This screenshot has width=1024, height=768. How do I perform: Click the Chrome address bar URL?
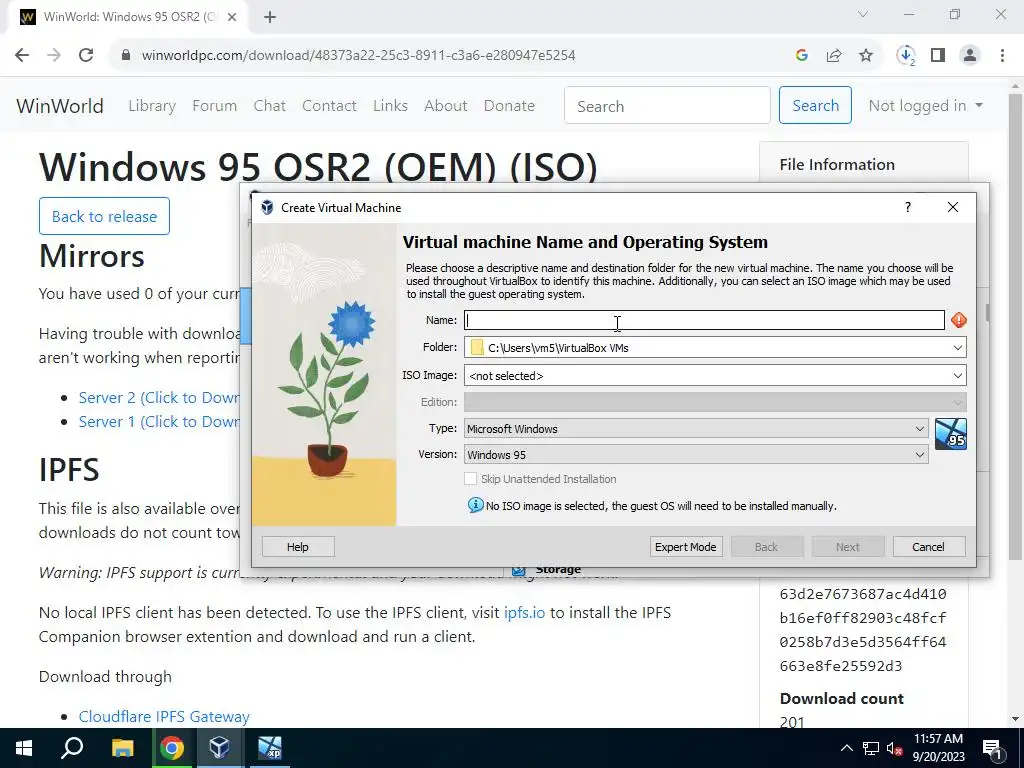359,56
